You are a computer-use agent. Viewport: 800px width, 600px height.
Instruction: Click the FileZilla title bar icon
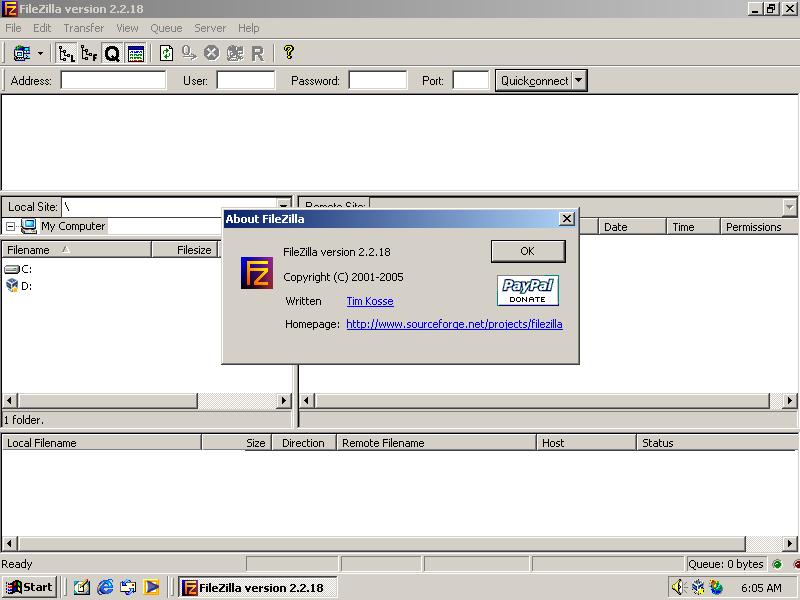click(x=10, y=9)
